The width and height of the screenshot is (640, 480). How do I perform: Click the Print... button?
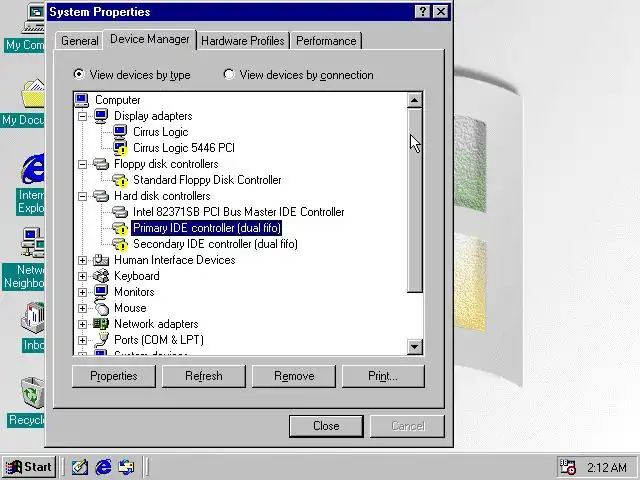[x=383, y=376]
